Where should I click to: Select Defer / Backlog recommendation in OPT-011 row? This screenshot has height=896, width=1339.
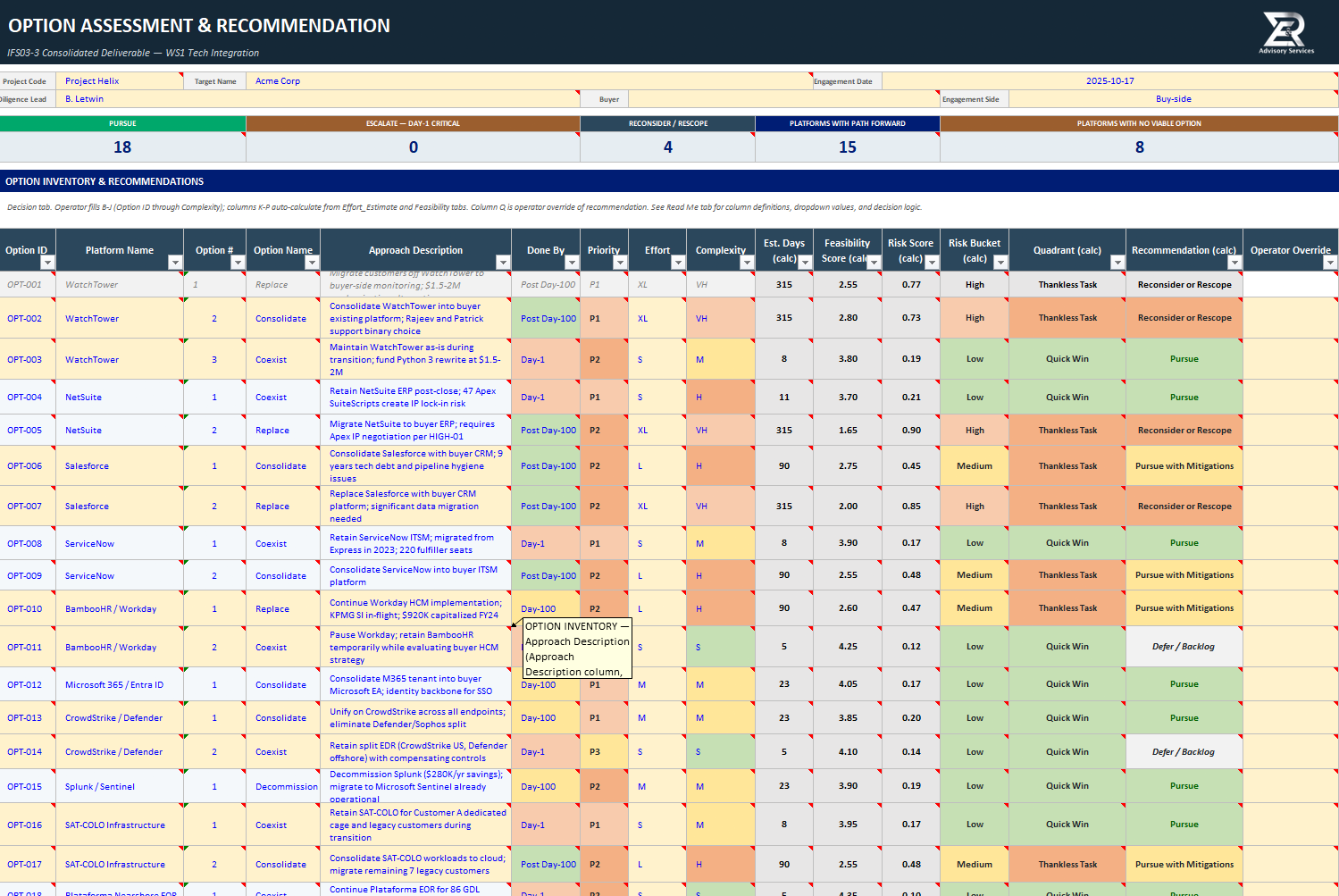point(1184,647)
